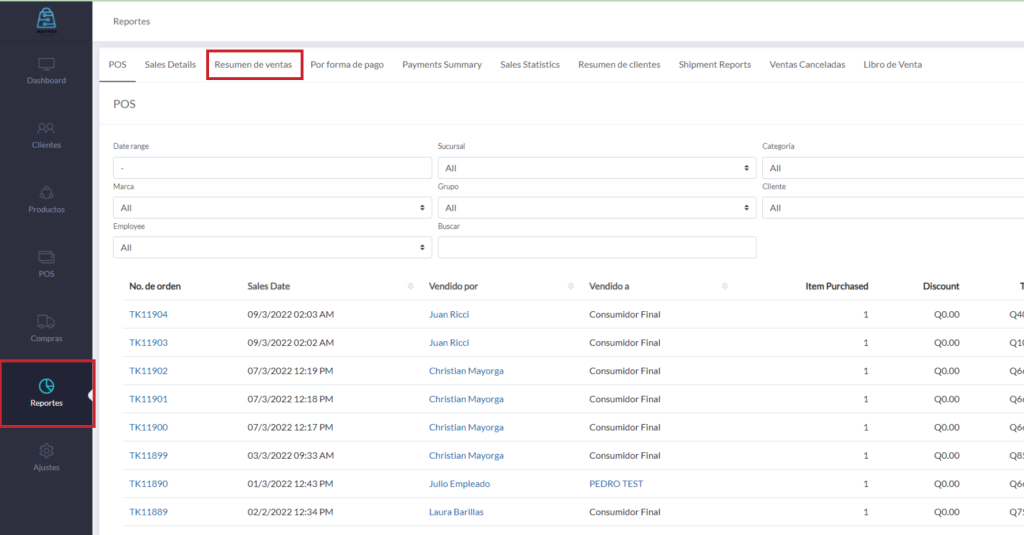Open the Ajustes gear icon
Viewport: 1024px width, 535px height.
point(46,451)
